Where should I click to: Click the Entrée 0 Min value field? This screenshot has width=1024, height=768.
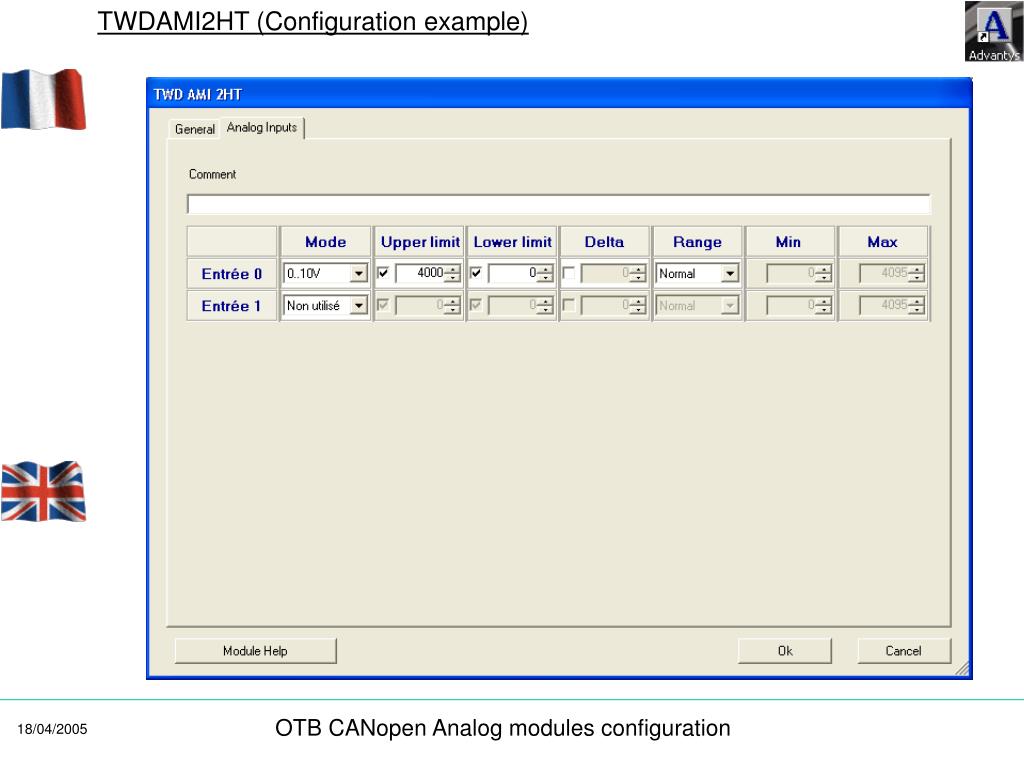tap(792, 273)
